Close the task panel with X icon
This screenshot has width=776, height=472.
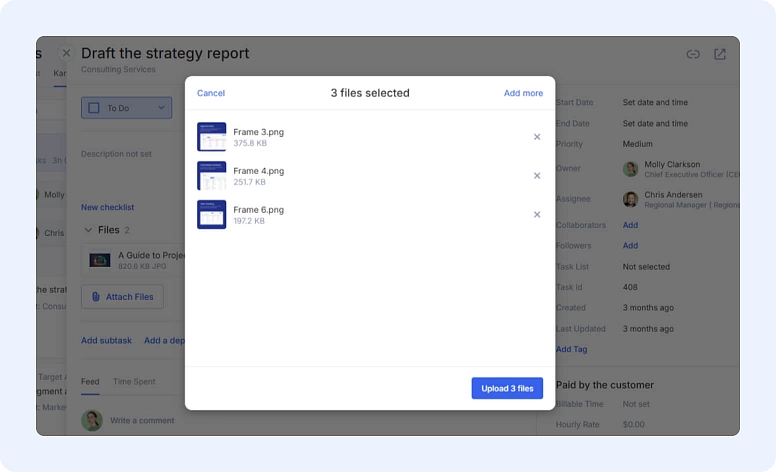[x=66, y=54]
